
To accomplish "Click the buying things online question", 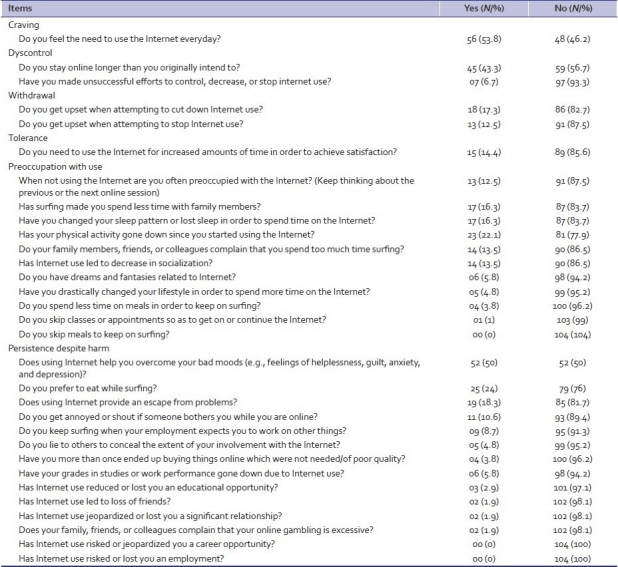I will pos(212,459).
